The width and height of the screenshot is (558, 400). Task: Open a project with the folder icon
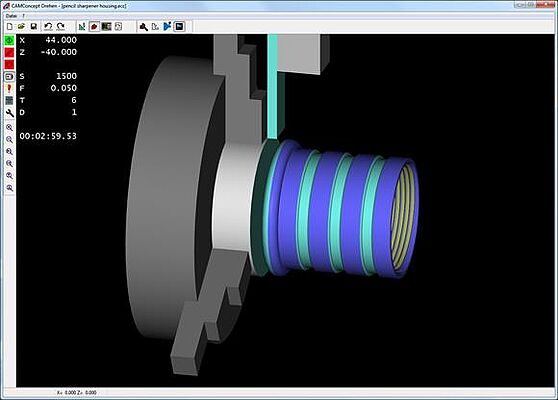coord(21,27)
